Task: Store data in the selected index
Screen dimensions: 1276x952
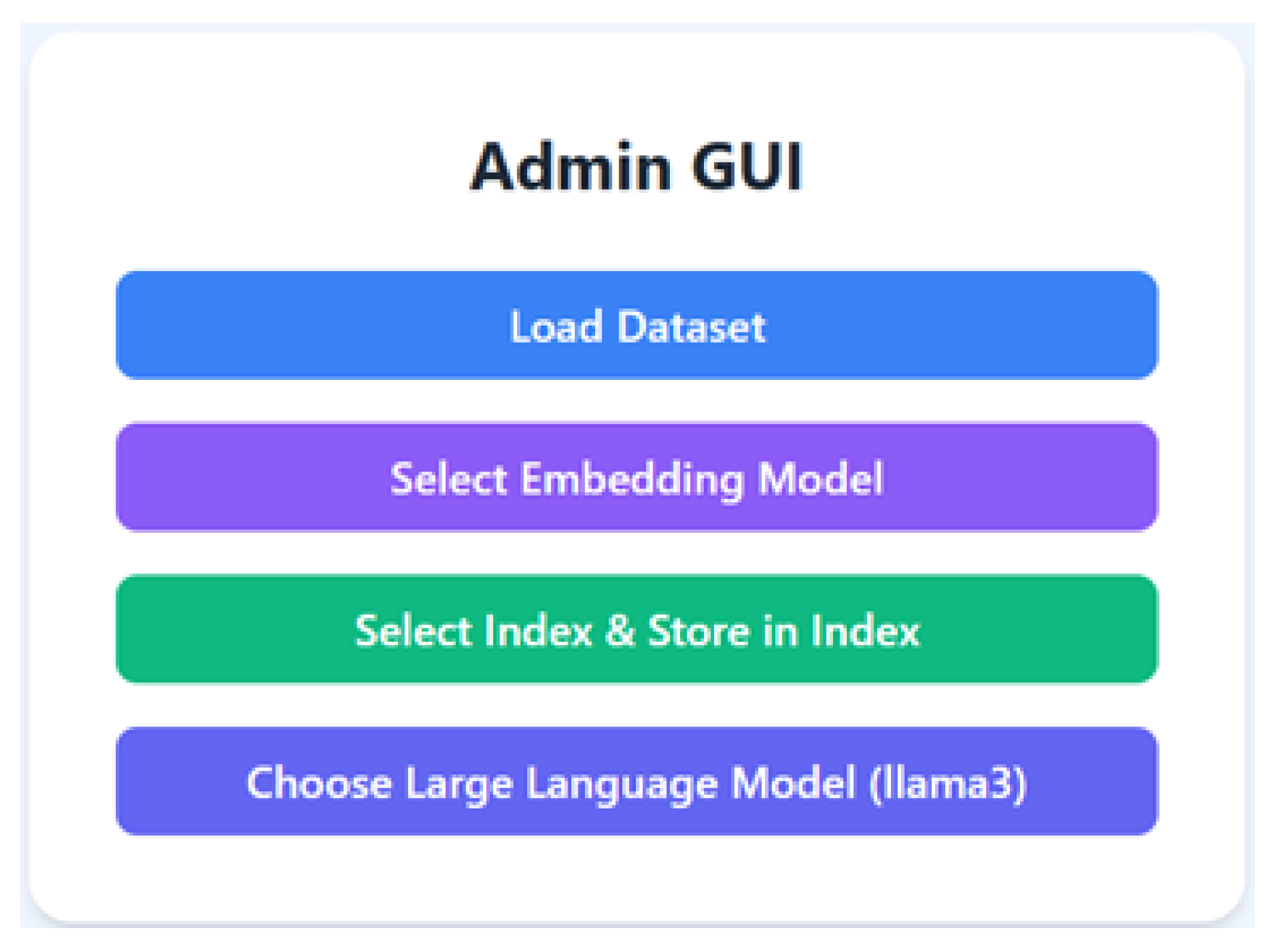Action: coord(637,629)
